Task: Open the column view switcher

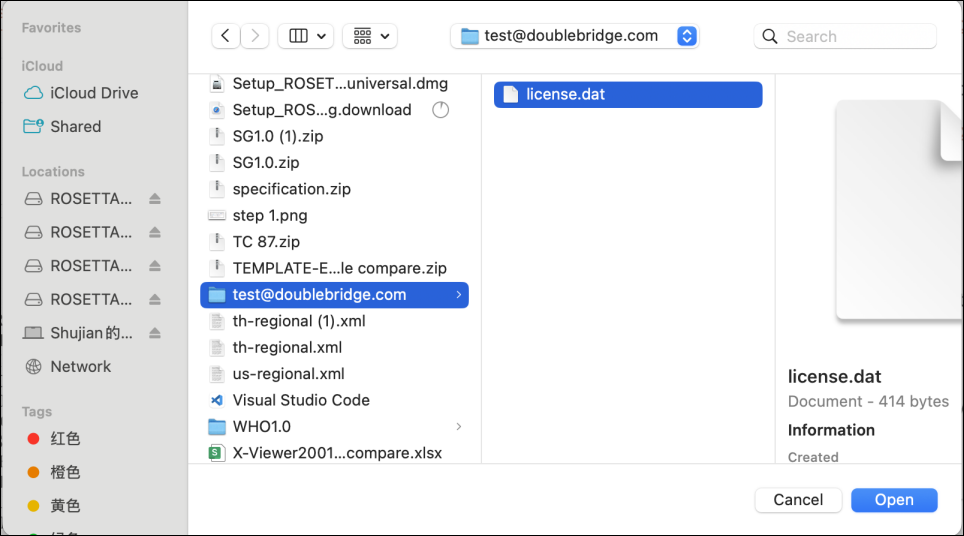Action: tap(305, 36)
